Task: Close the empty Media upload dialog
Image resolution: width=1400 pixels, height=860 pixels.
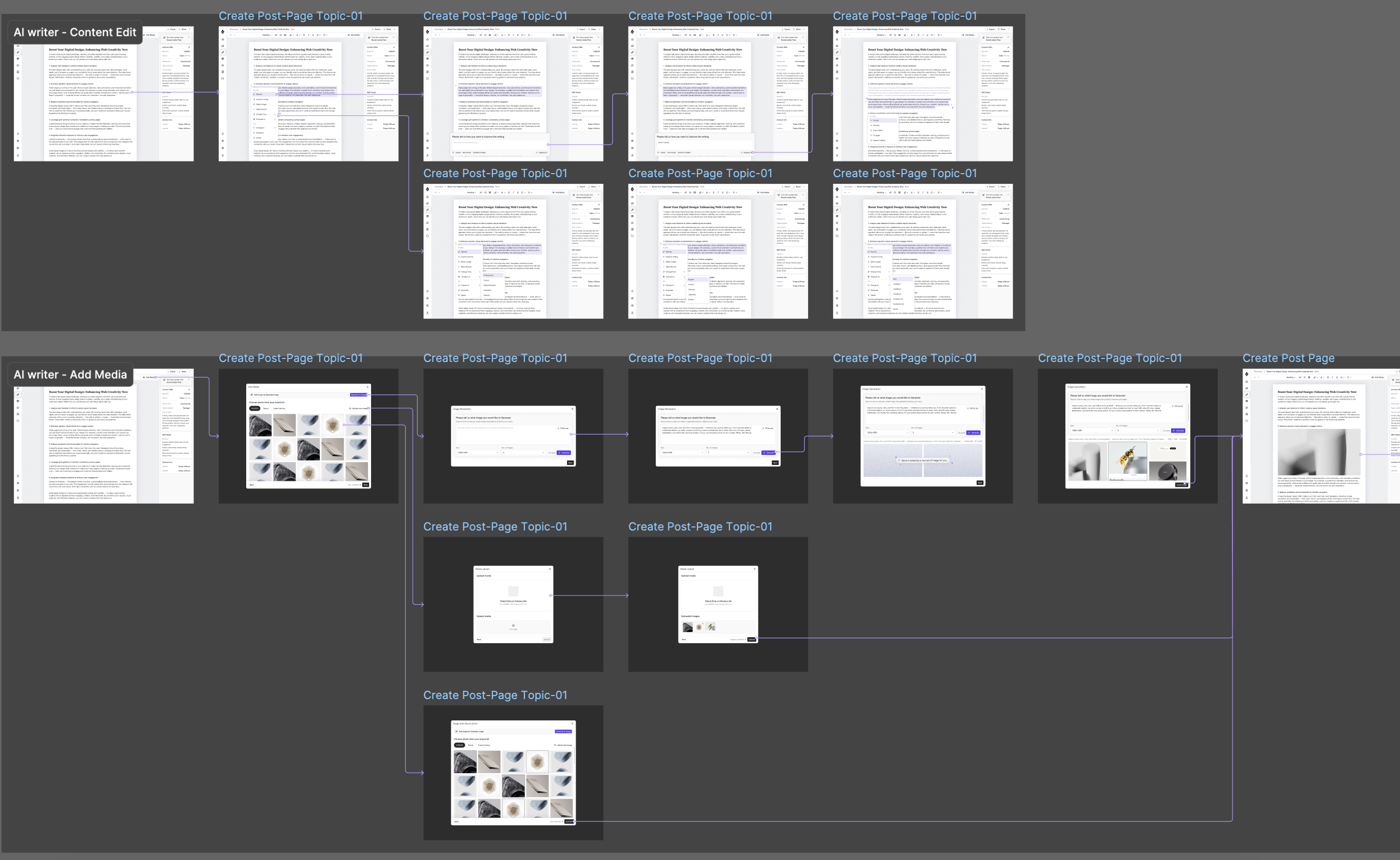Action: pyautogui.click(x=550, y=569)
